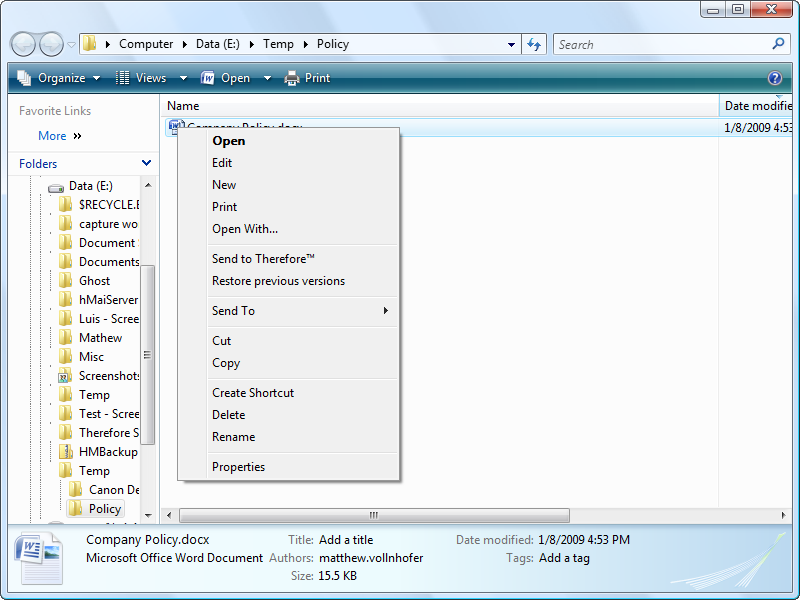Click the More link under Favorite Links

(x=52, y=135)
